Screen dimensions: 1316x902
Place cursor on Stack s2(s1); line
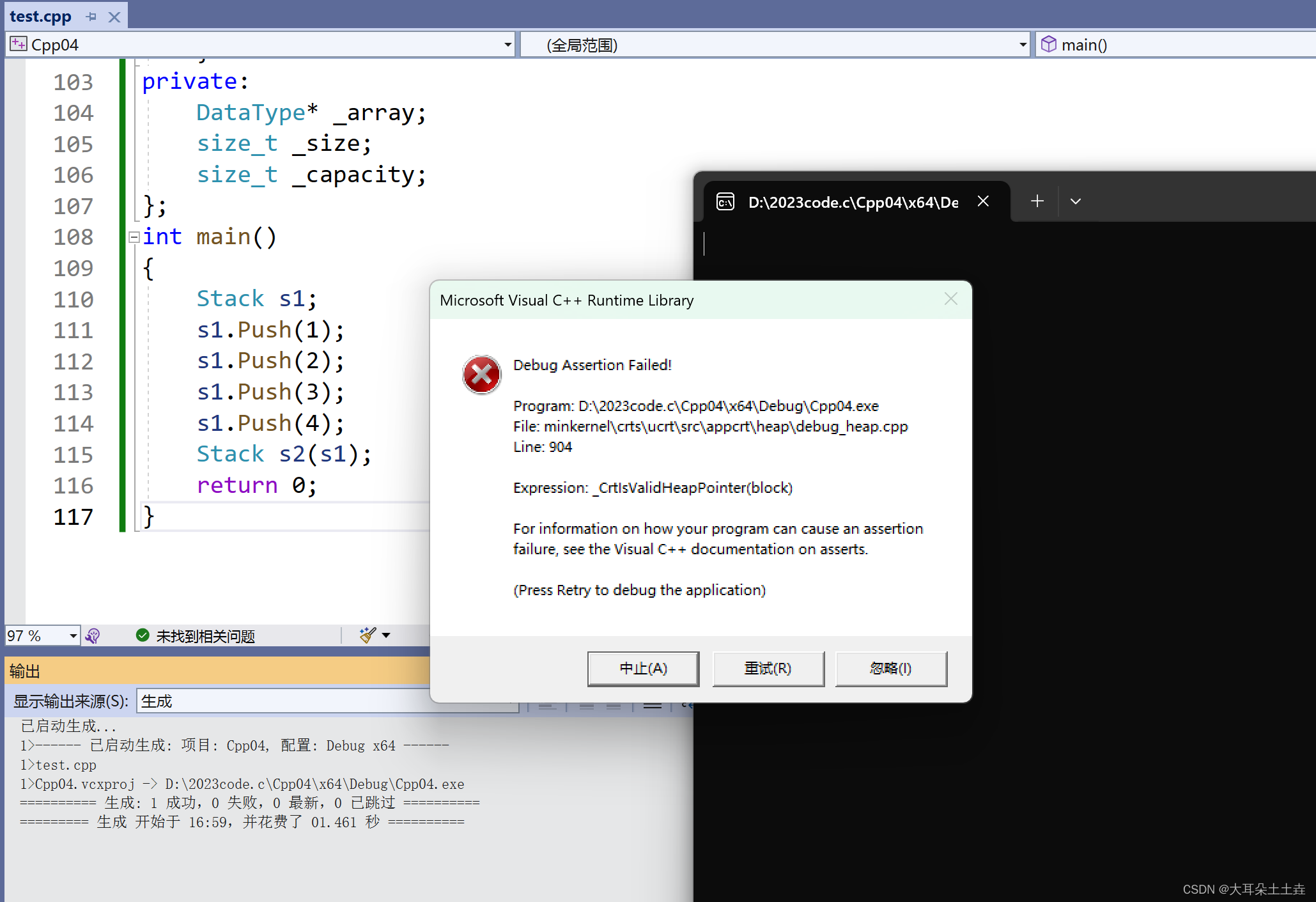pos(284,455)
